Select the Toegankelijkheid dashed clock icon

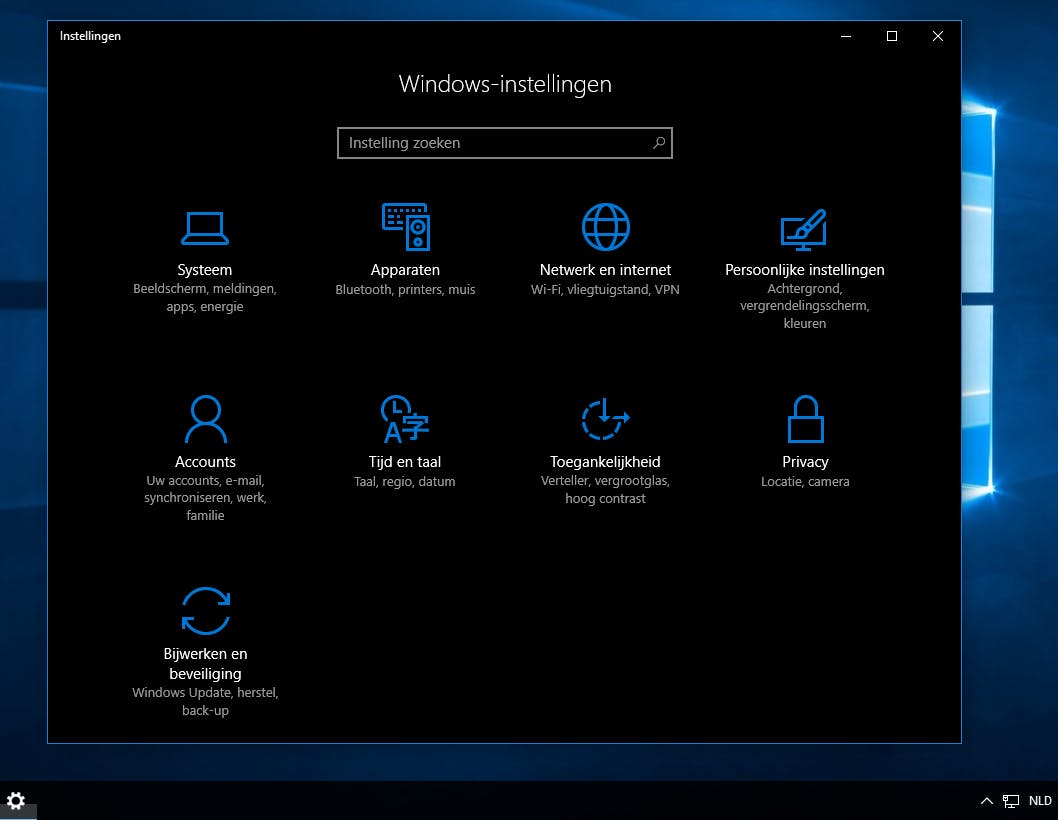point(605,419)
